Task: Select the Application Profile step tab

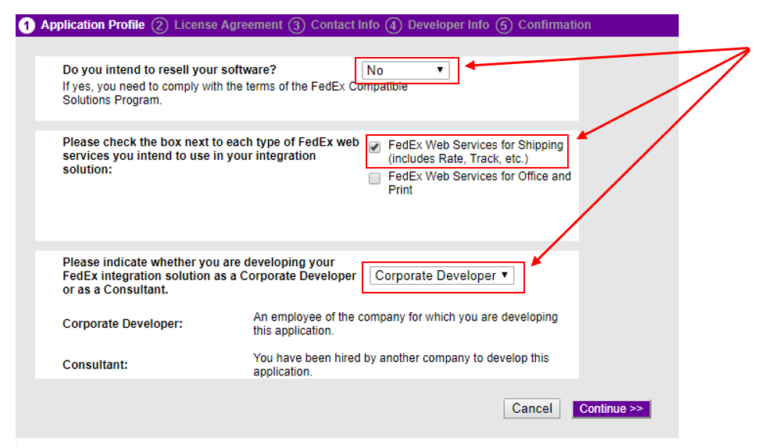Action: coord(93,25)
